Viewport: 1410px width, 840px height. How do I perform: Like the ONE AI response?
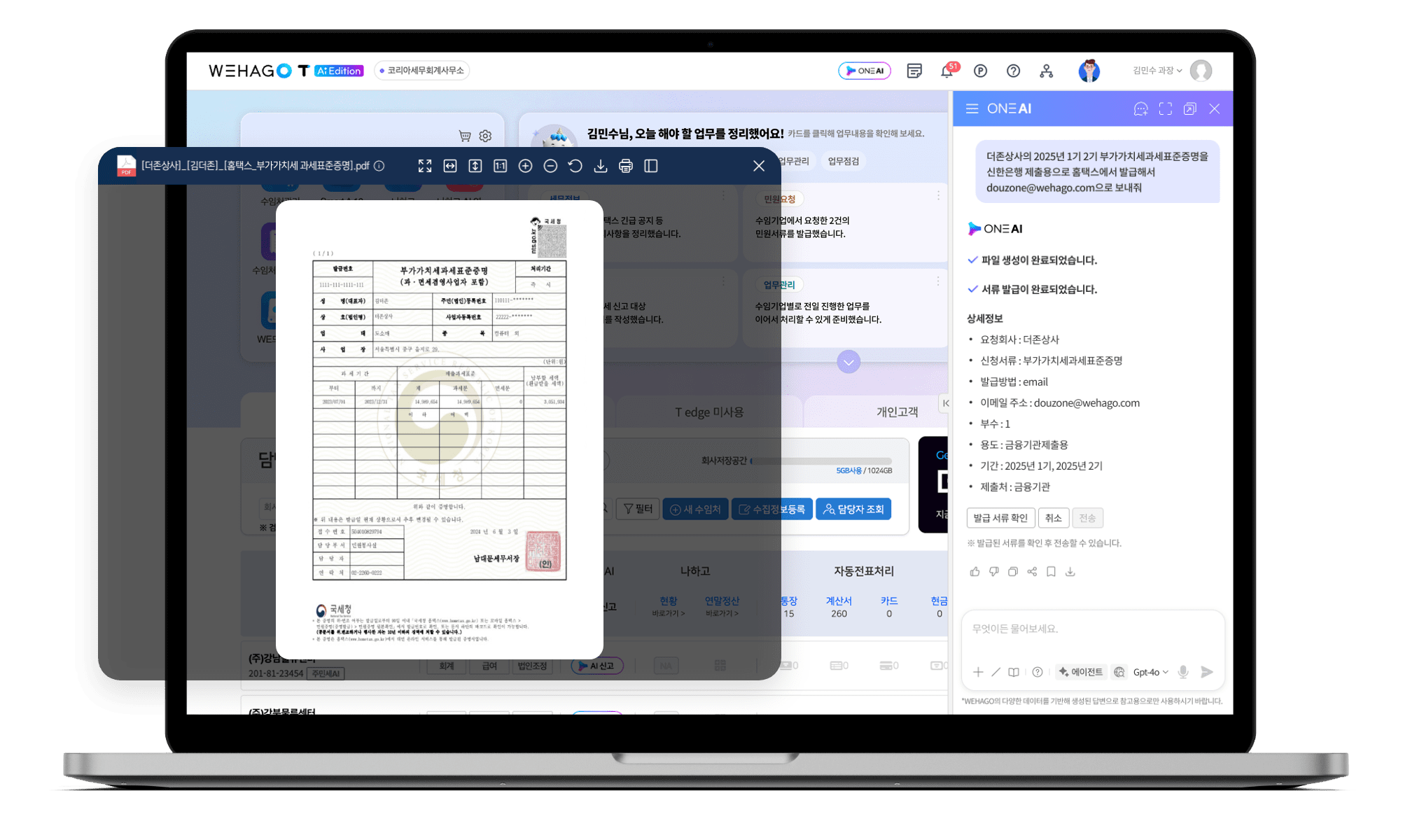pyautogui.click(x=975, y=572)
